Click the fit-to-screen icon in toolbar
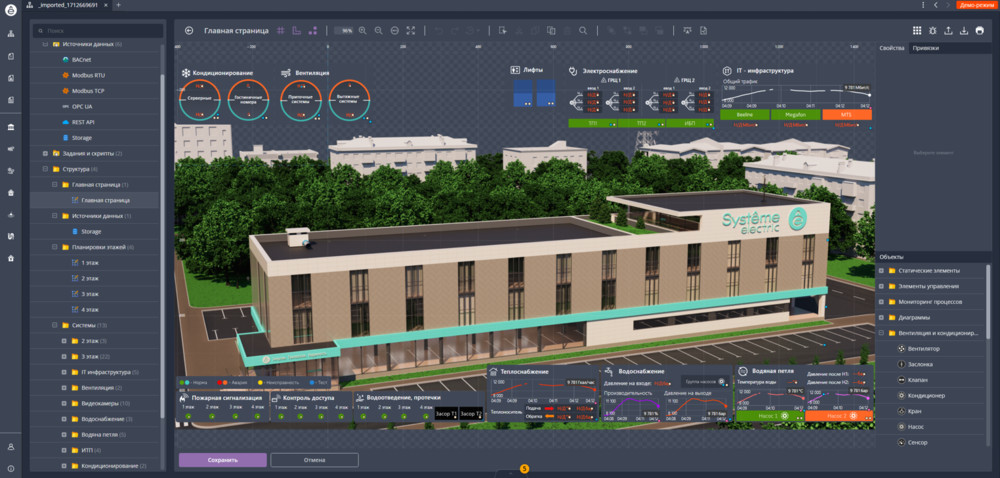The height and width of the screenshot is (478, 1000). [410, 31]
